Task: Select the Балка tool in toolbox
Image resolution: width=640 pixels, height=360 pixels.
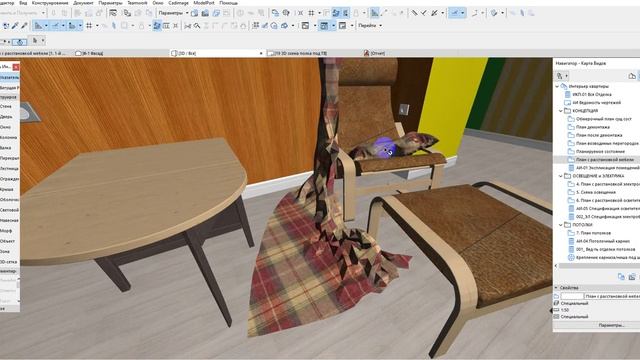Action: [6, 148]
